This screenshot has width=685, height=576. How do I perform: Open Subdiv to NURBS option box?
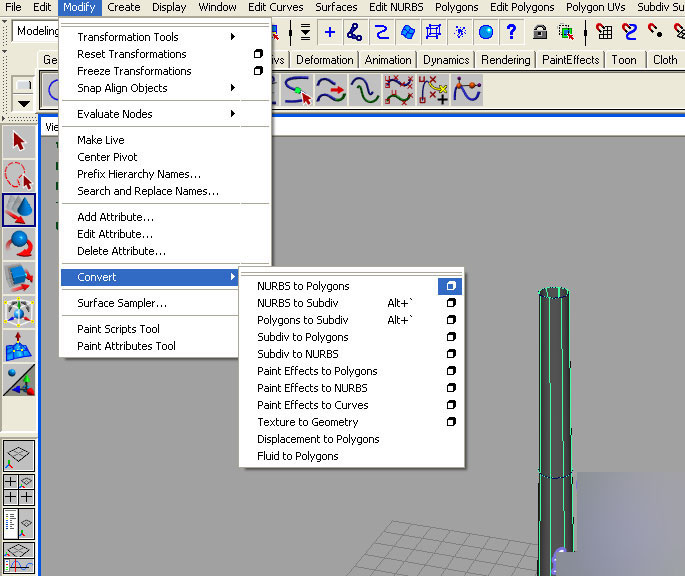pos(451,354)
